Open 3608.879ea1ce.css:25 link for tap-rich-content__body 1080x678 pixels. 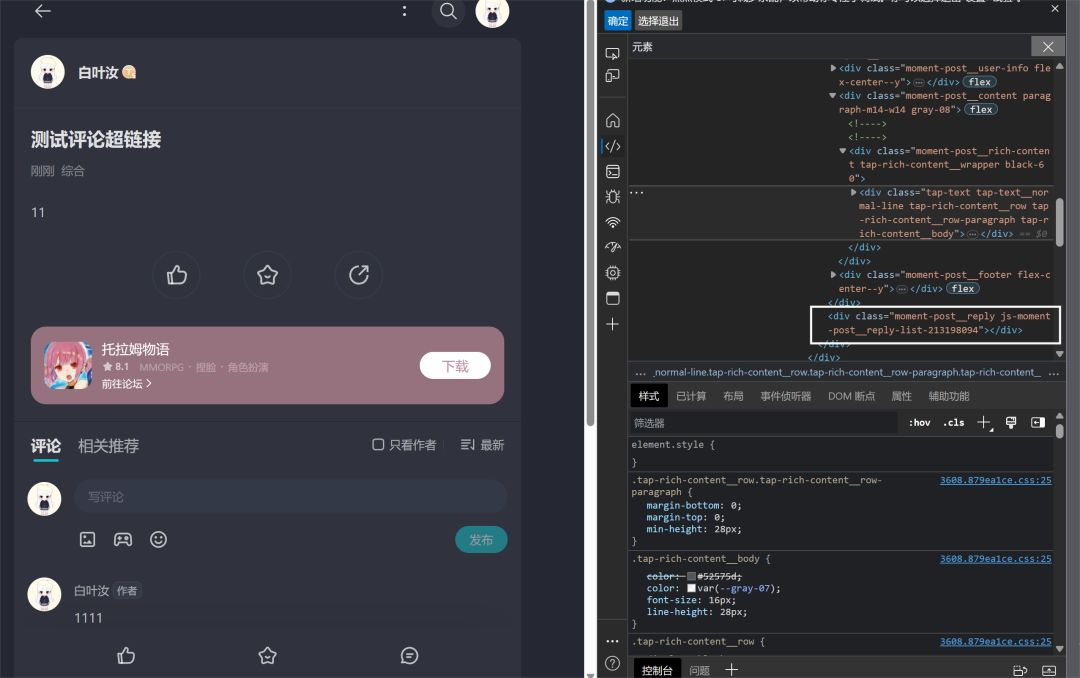(x=995, y=559)
